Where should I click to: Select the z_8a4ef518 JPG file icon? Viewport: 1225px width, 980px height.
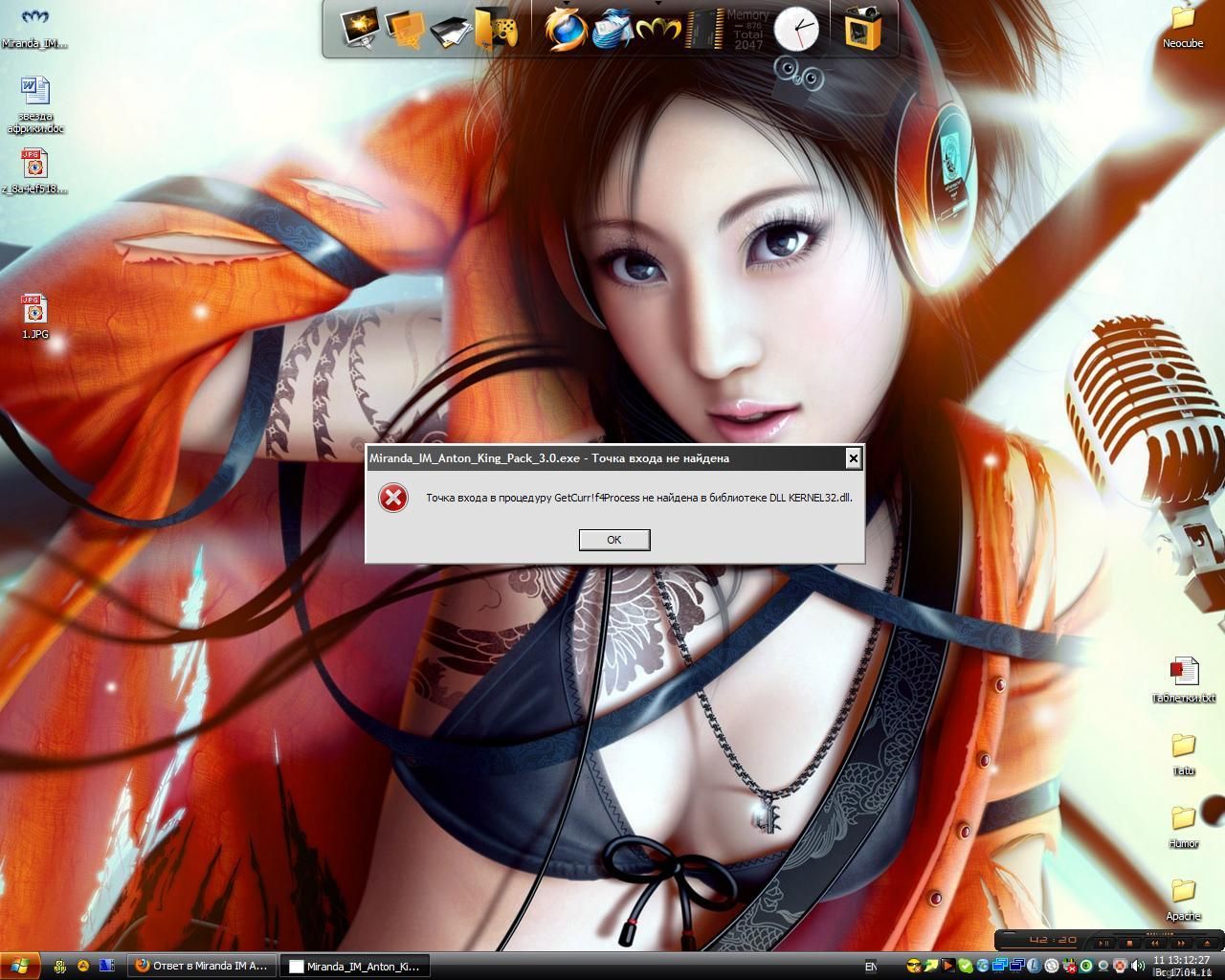[34, 171]
